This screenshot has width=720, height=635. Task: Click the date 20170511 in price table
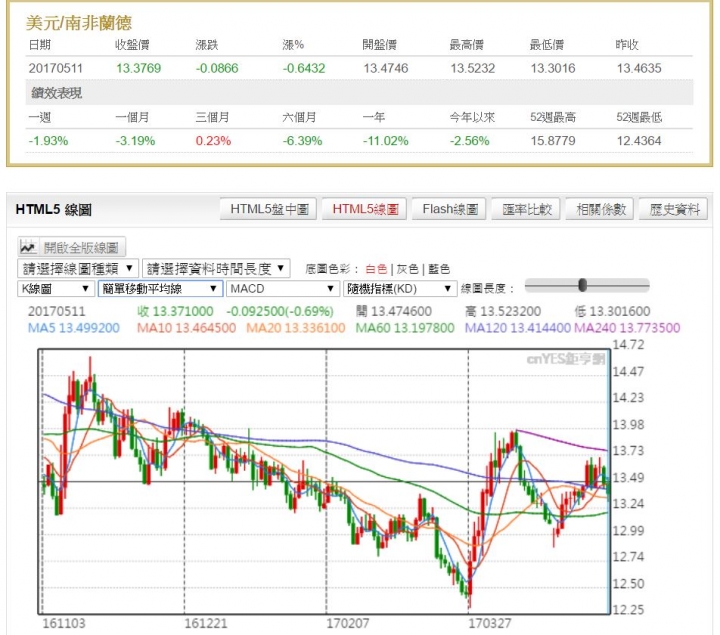[x=55, y=68]
